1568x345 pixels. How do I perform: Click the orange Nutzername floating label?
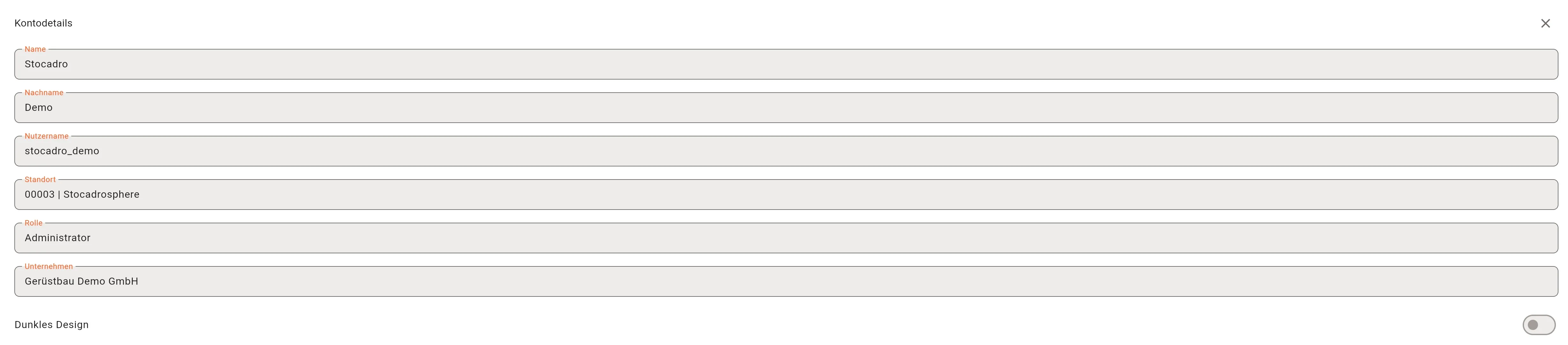tap(46, 136)
